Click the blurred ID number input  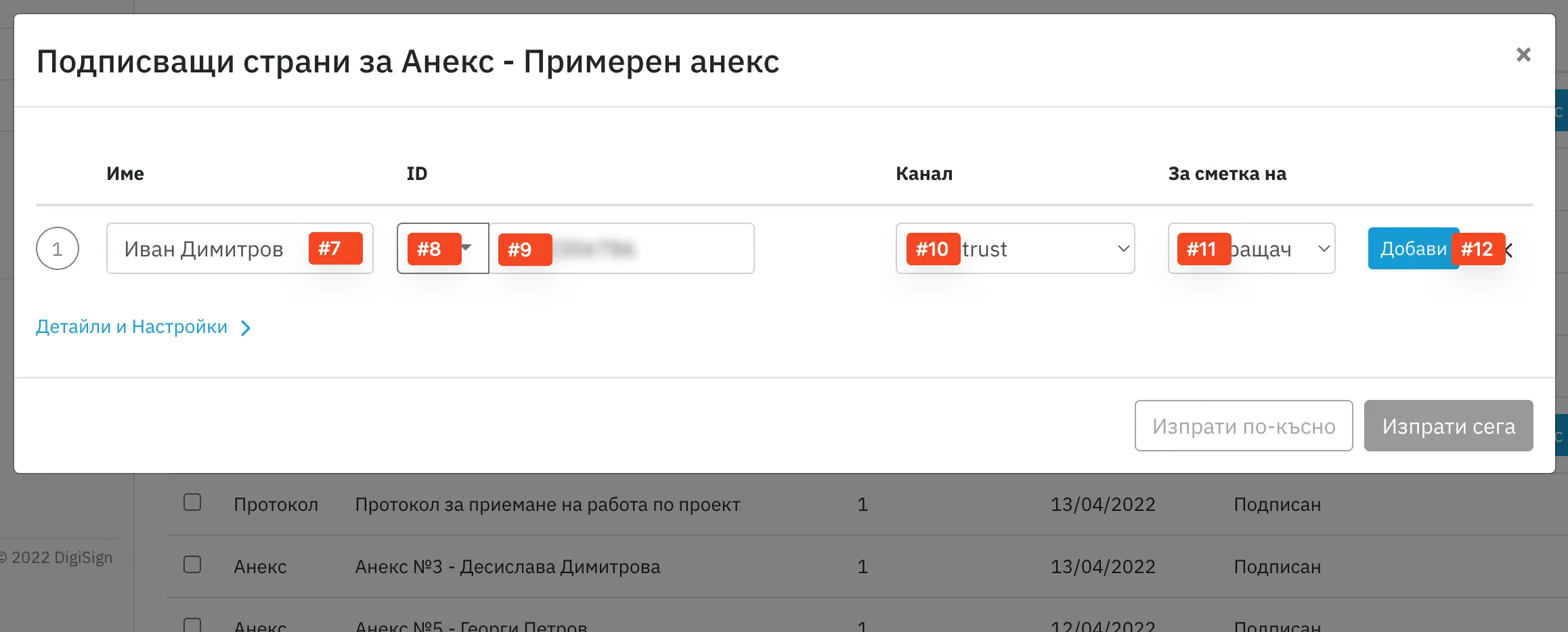(x=622, y=248)
